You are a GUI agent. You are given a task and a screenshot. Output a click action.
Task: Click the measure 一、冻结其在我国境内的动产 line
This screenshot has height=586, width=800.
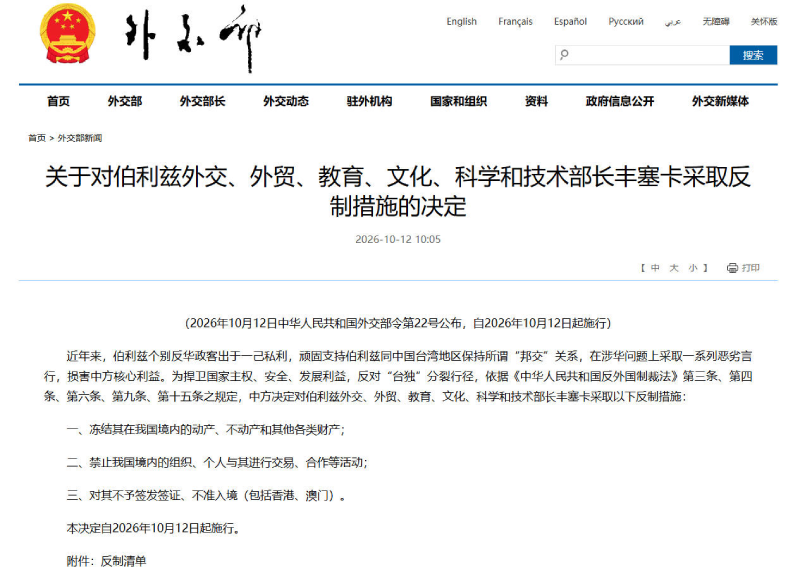[206, 429]
